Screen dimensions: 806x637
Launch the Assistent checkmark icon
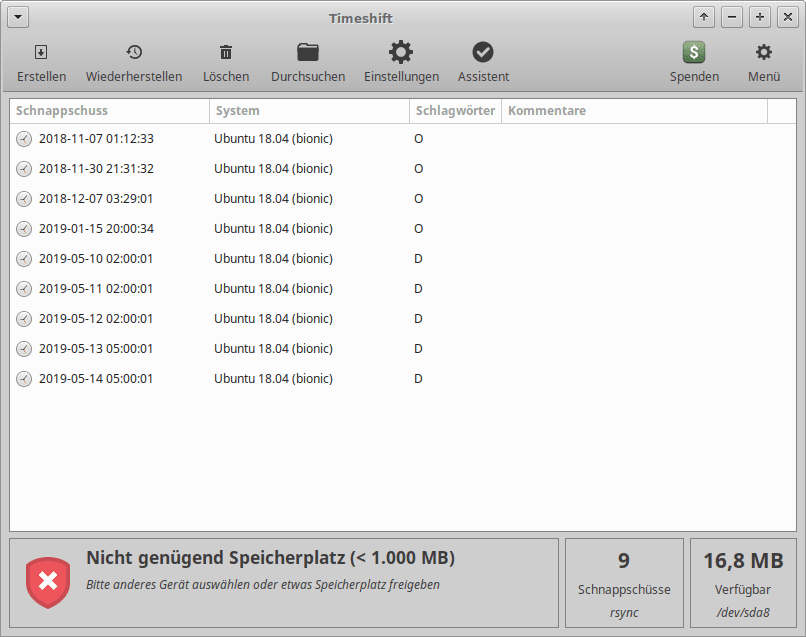[x=483, y=52]
